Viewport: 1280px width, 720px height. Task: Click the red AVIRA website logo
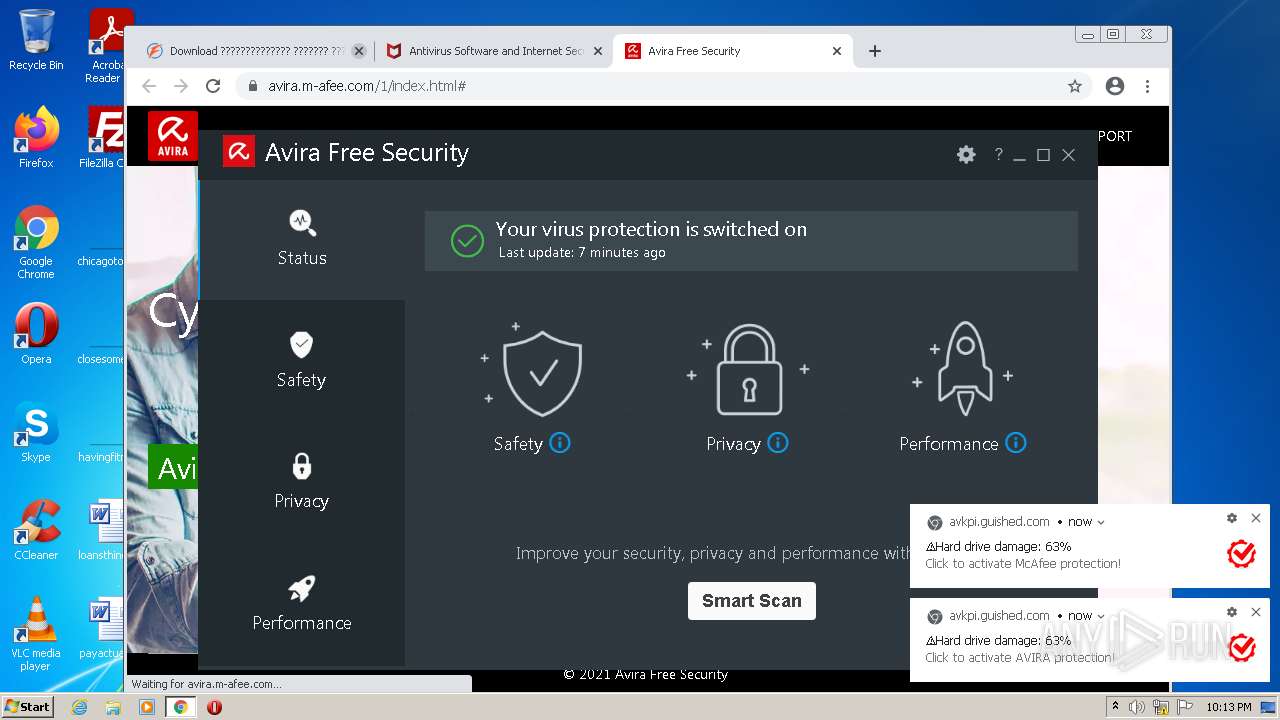pos(173,135)
